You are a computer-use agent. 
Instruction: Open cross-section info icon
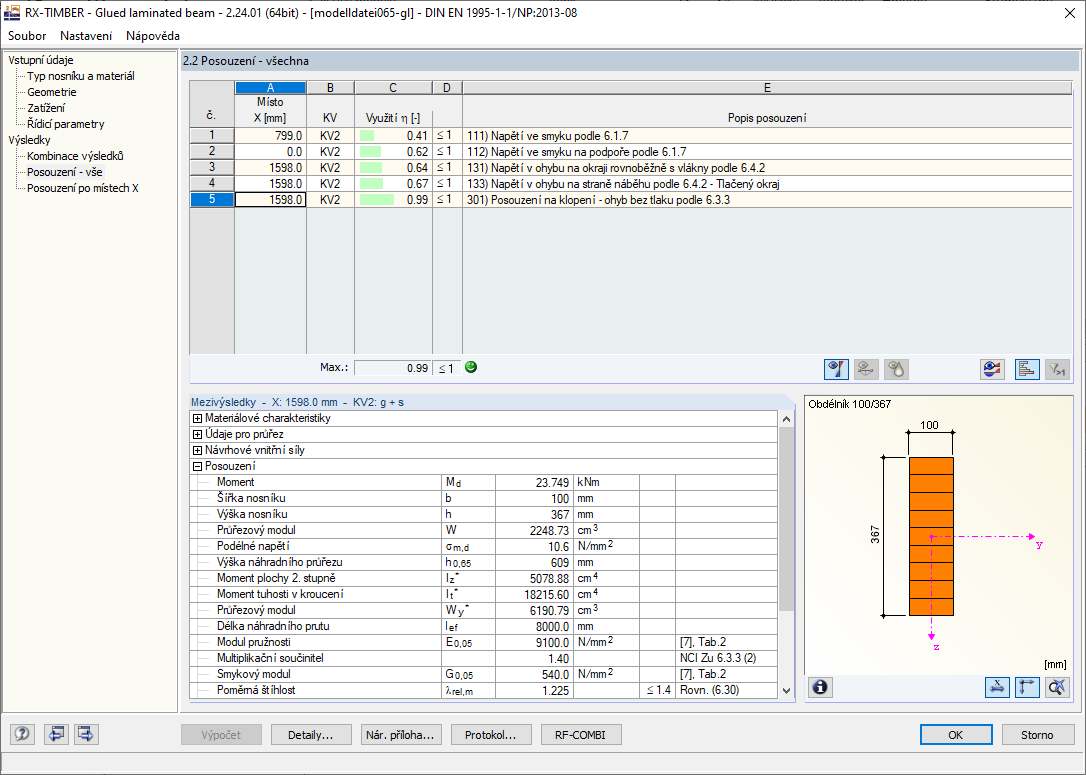820,687
